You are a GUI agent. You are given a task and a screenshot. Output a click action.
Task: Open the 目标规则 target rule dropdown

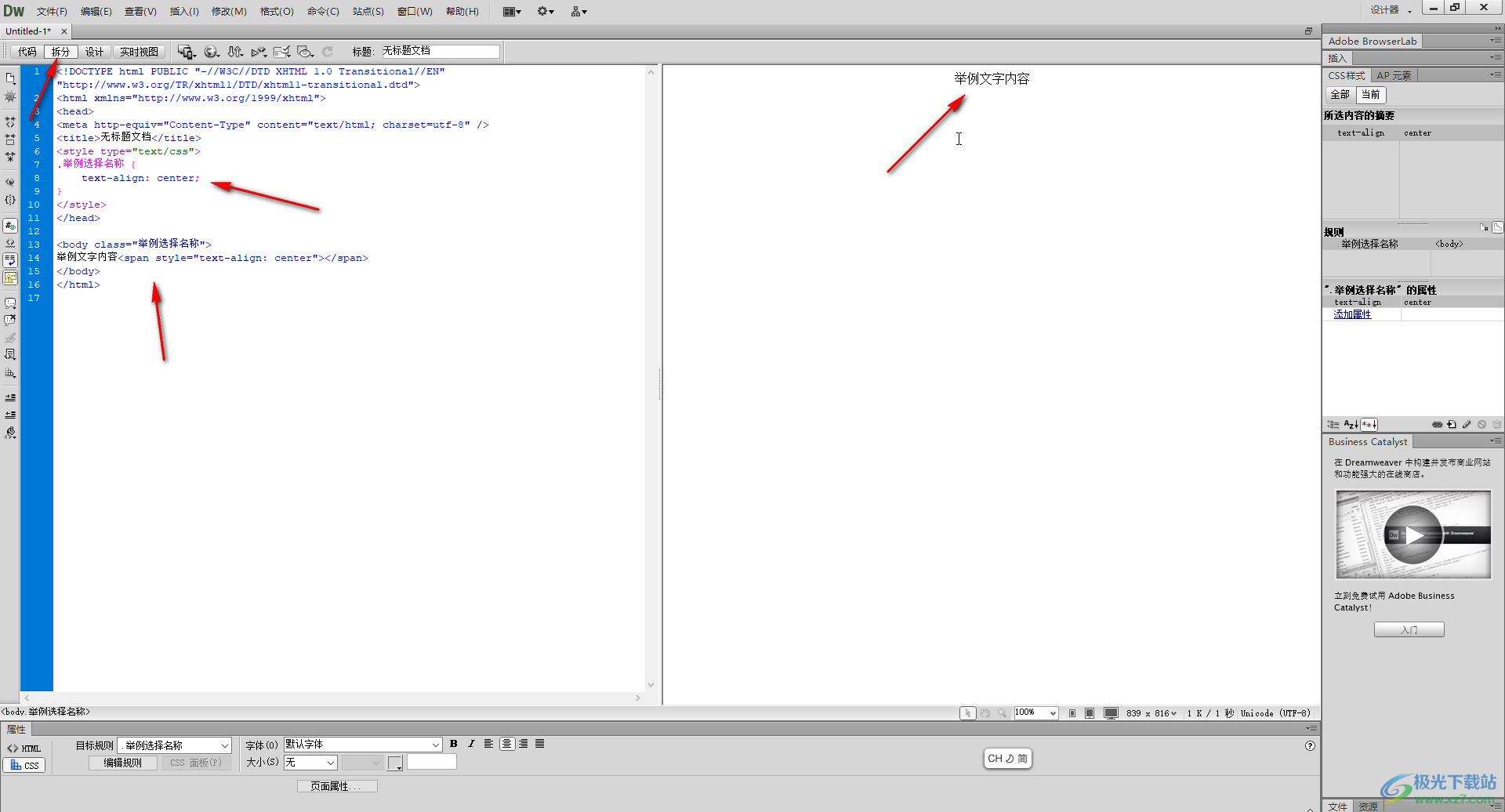(174, 745)
